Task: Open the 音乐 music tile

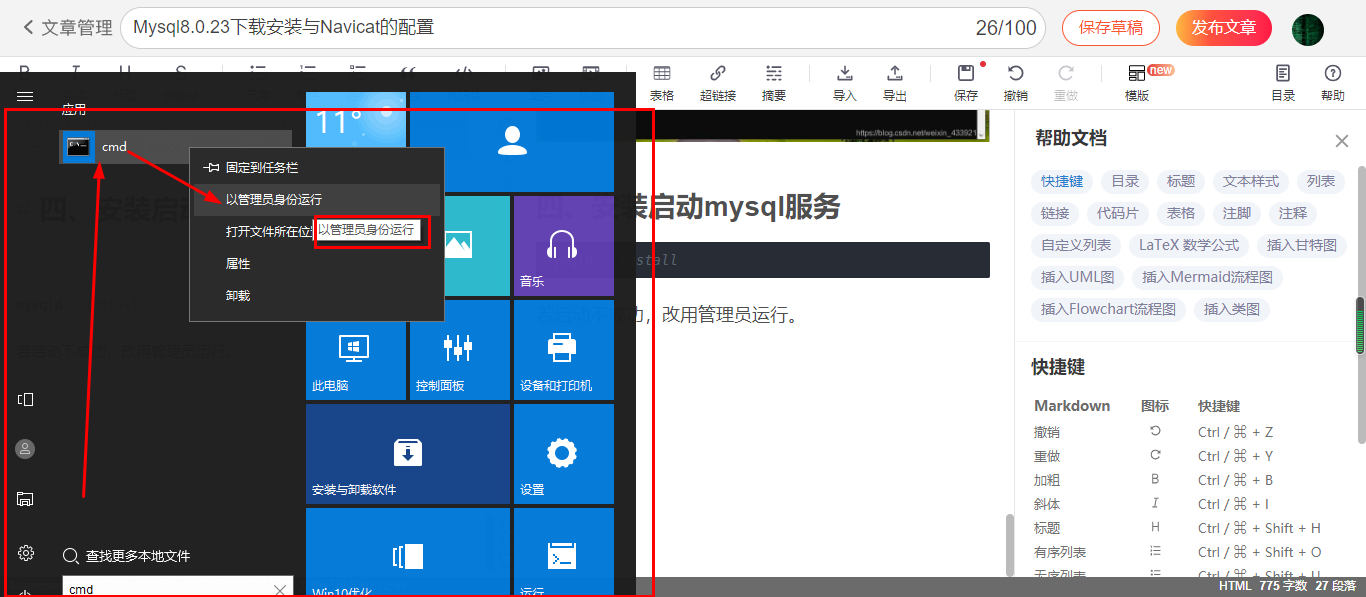Action: [563, 245]
